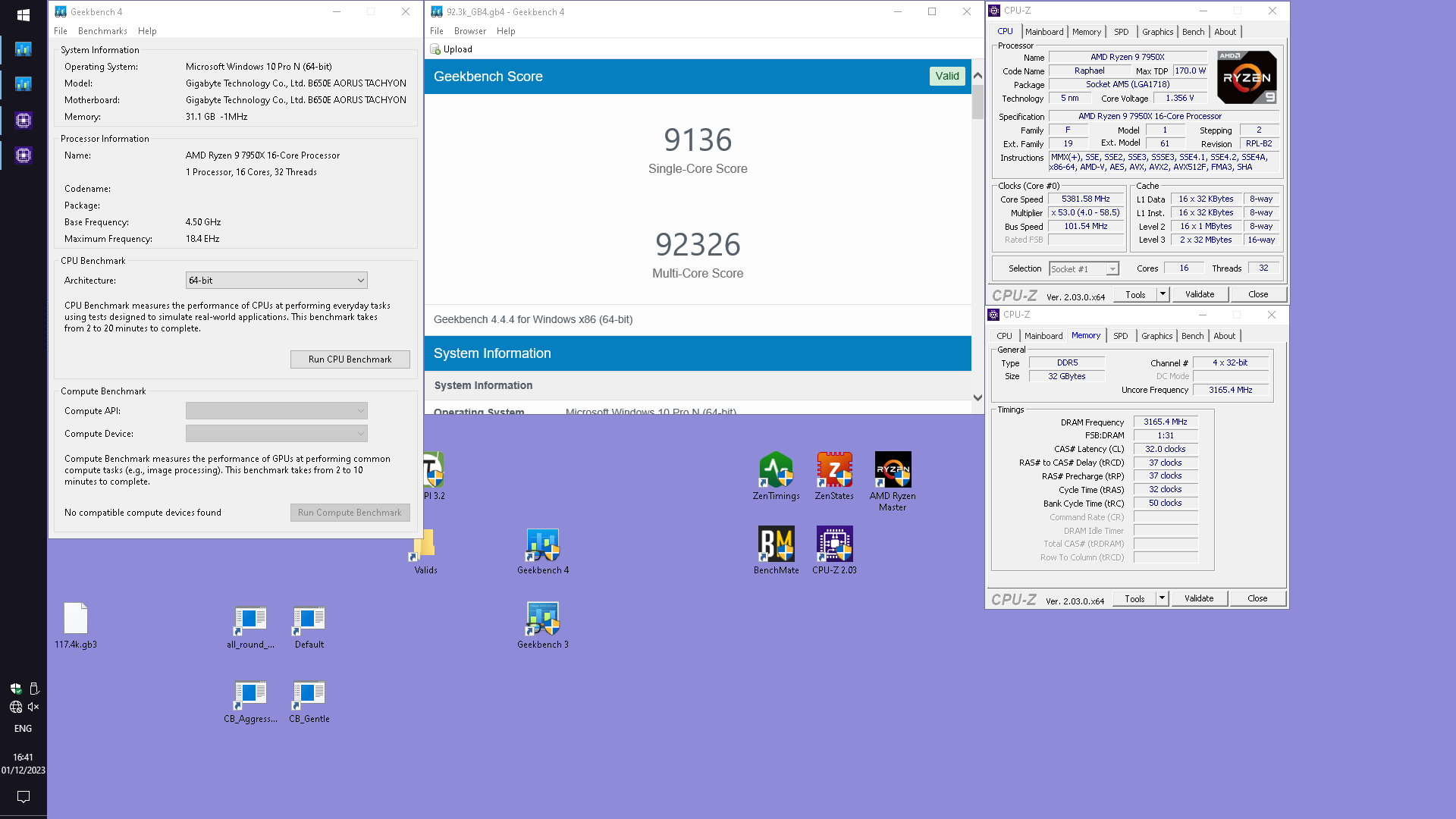
Task: Click Run CPU Benchmark button
Action: pos(350,359)
